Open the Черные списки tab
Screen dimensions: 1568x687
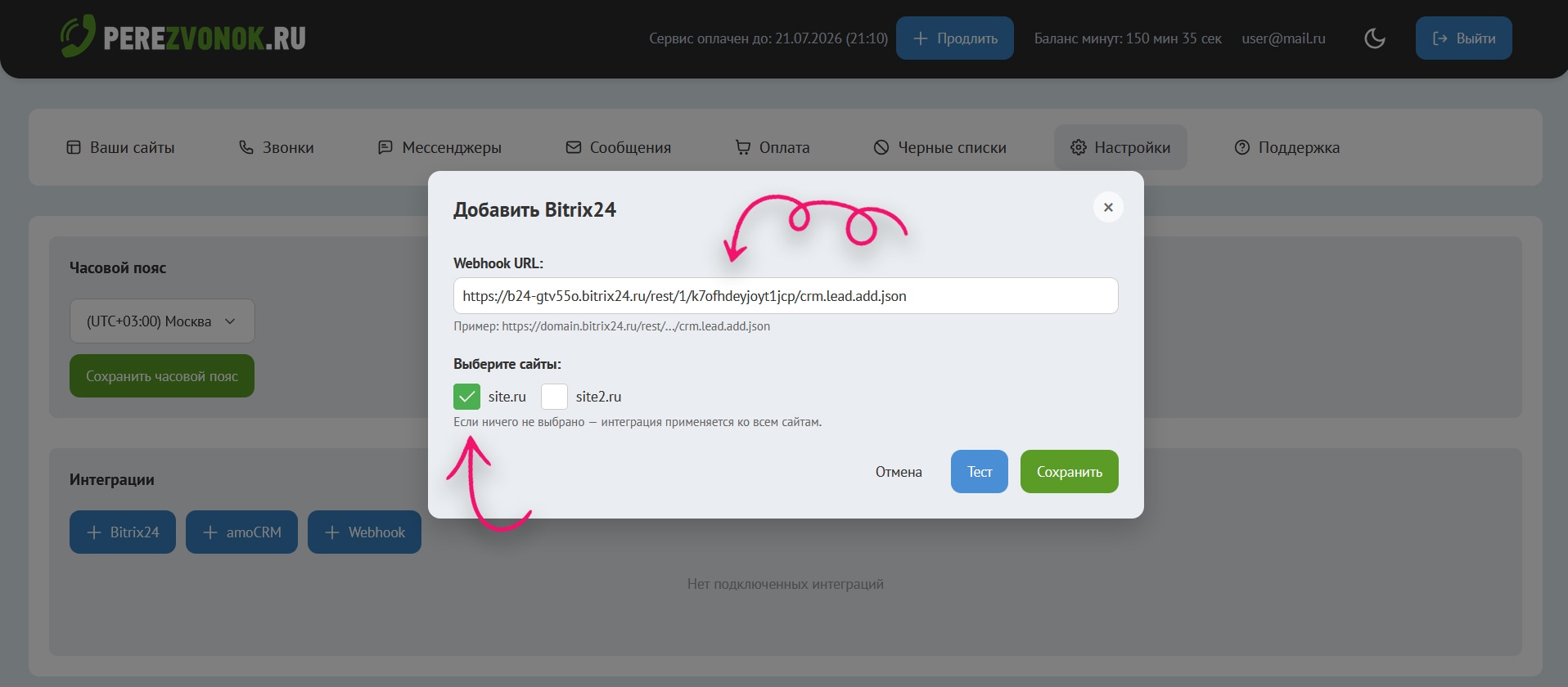pos(940,148)
